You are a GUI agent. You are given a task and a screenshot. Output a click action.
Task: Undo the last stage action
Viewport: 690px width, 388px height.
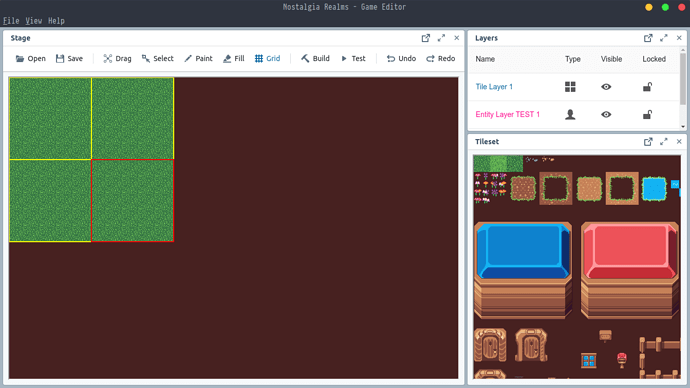click(x=401, y=59)
